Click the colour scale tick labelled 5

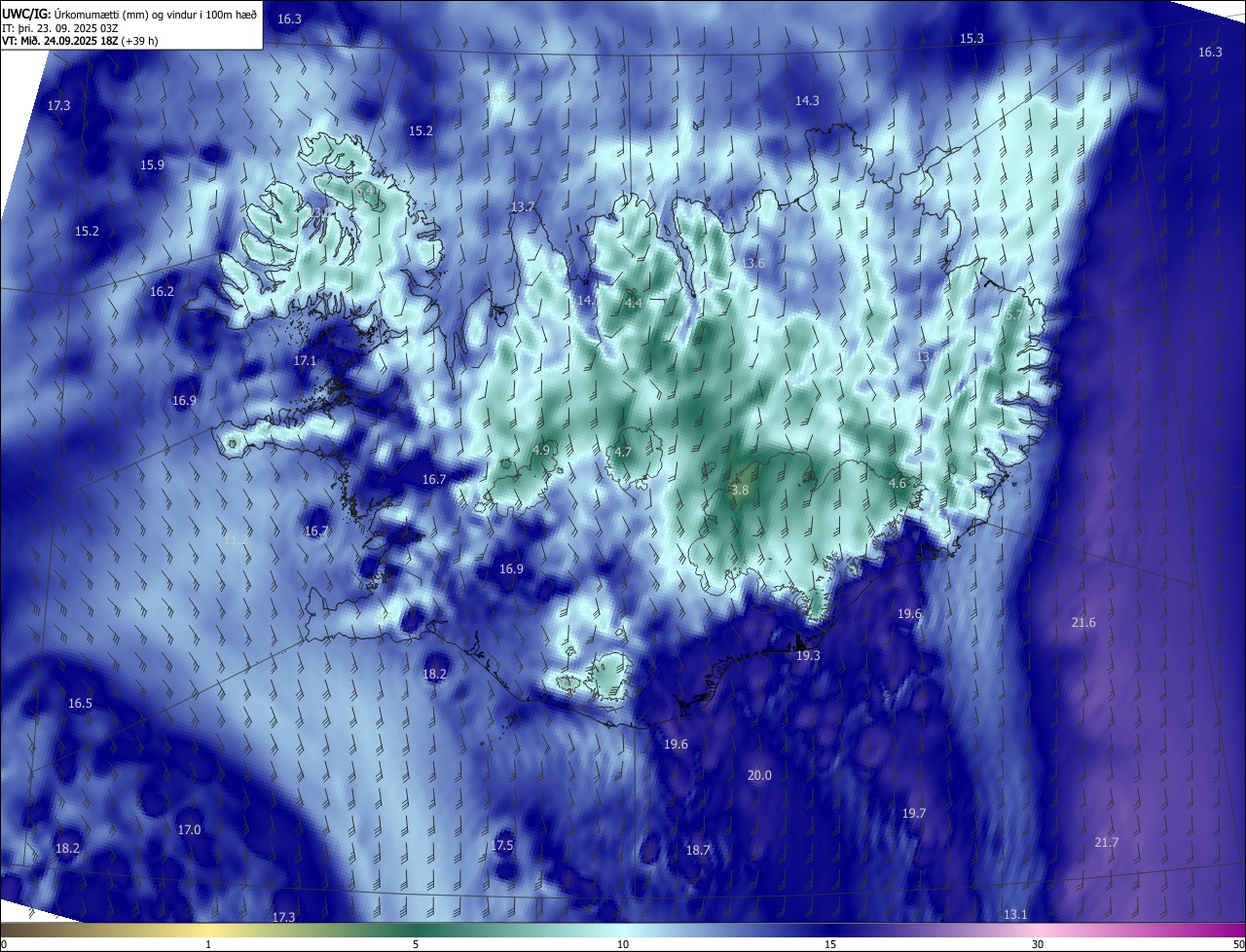coord(416,944)
